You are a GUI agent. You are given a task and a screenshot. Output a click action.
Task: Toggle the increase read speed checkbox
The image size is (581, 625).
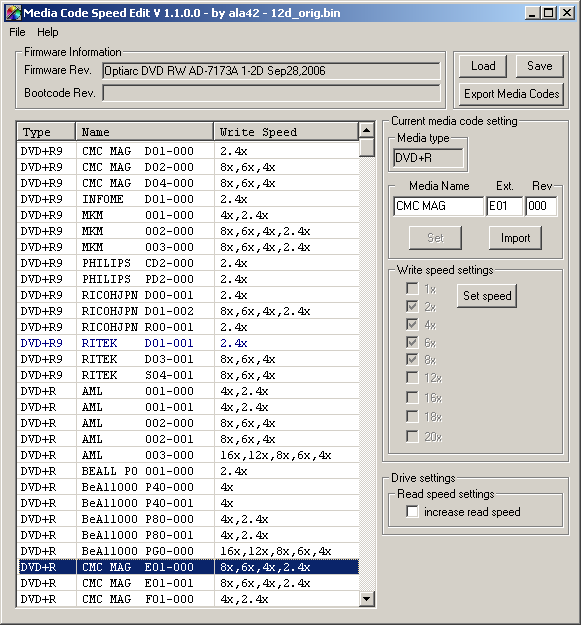click(x=412, y=511)
